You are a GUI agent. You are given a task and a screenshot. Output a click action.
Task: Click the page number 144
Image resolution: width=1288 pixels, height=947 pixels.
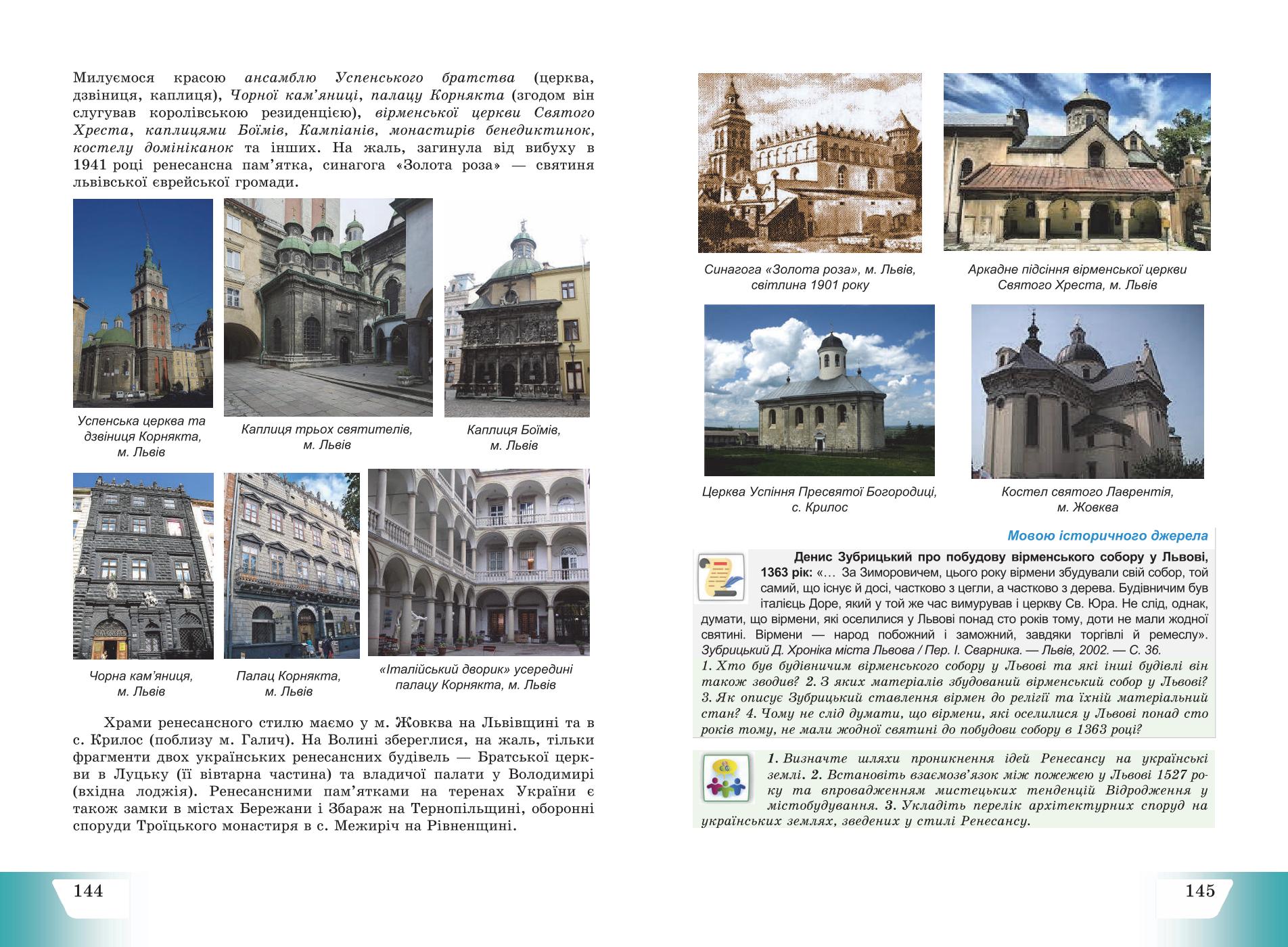(x=88, y=891)
